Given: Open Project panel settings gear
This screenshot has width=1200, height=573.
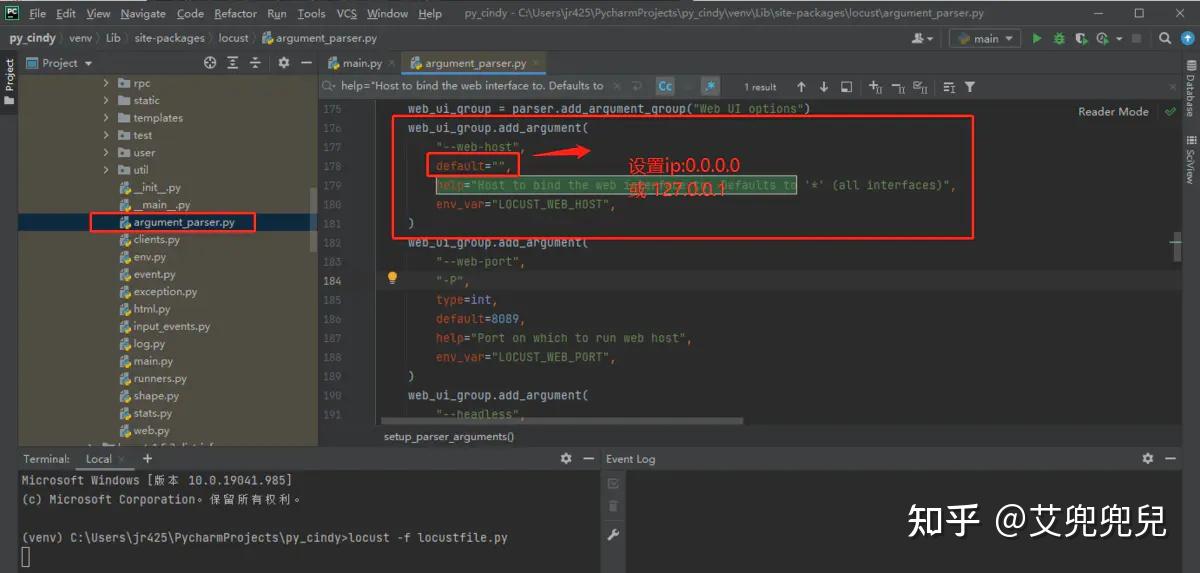Looking at the screenshot, I should (284, 63).
